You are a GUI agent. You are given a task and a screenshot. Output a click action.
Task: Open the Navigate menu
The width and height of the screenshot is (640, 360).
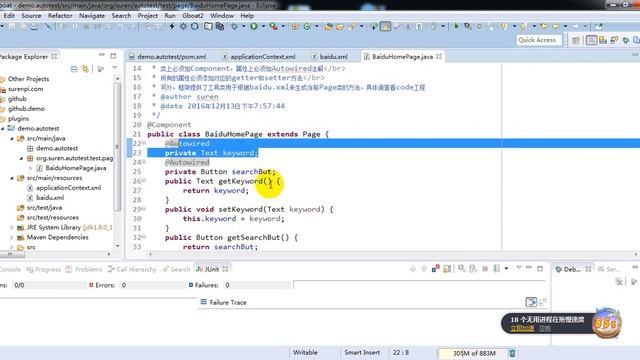tap(92, 16)
